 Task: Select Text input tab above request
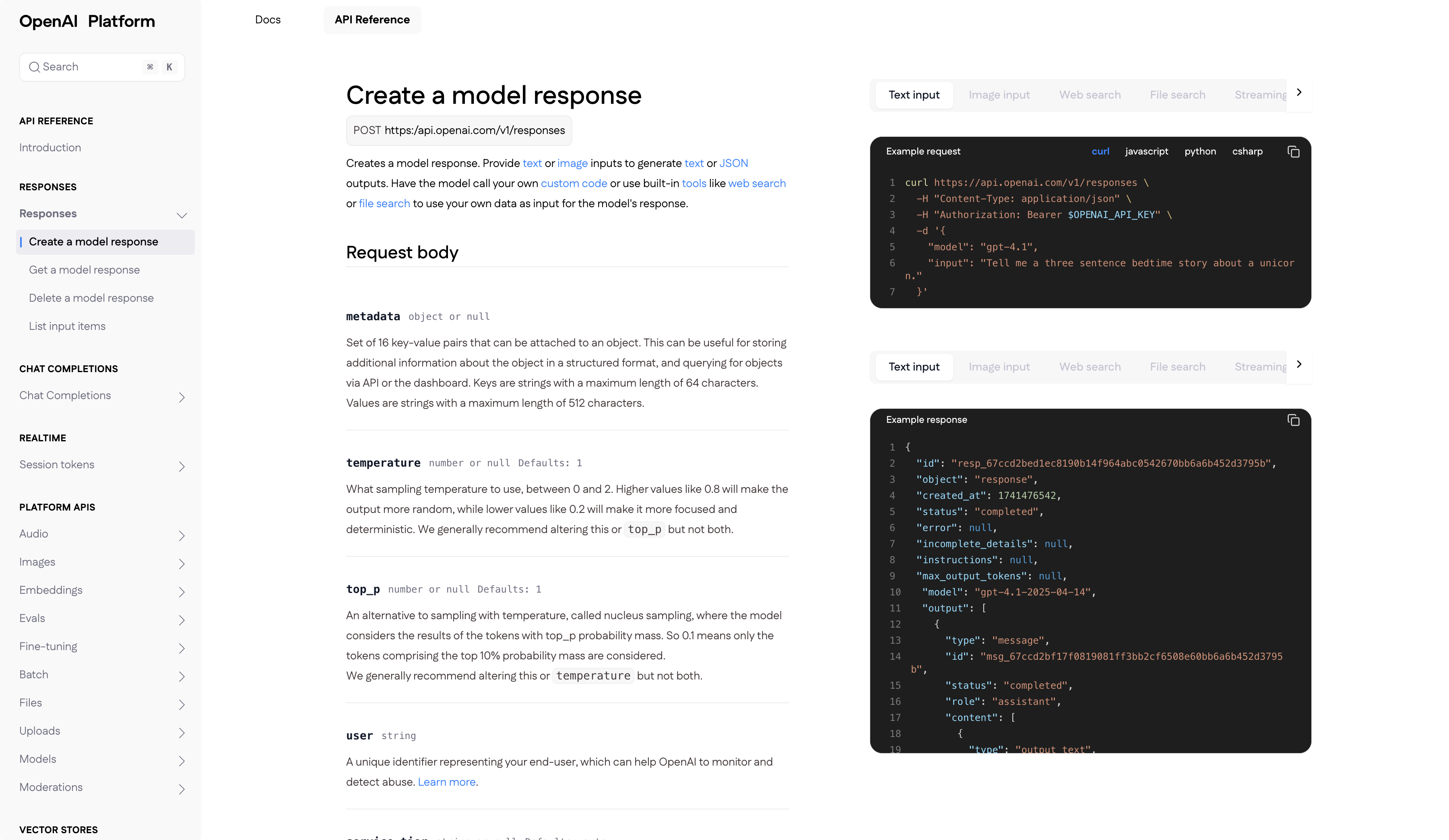pyautogui.click(x=914, y=95)
